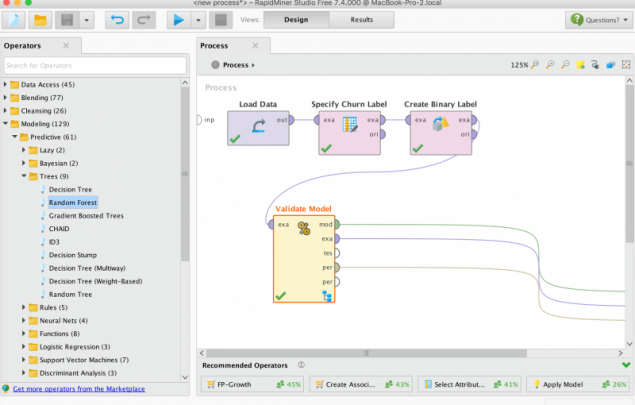This screenshot has height=405, width=635.
Task: Open a process with folder icon
Action: pos(40,20)
